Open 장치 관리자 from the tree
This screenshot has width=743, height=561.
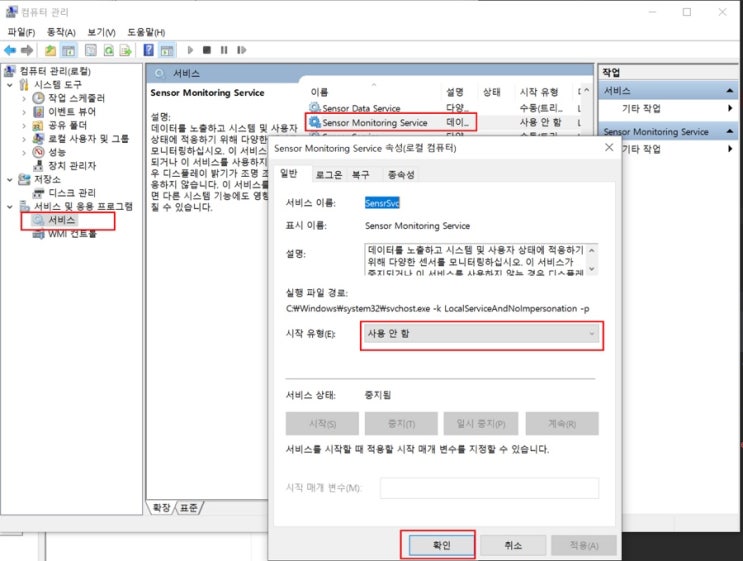(x=72, y=166)
